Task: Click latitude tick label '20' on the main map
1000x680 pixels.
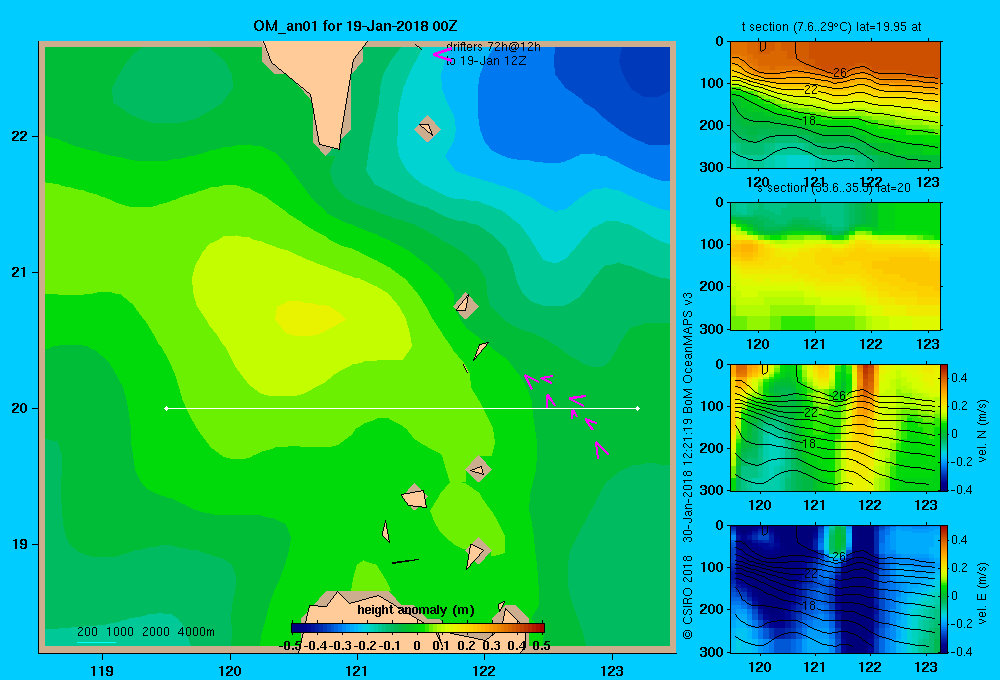Action: [20, 408]
